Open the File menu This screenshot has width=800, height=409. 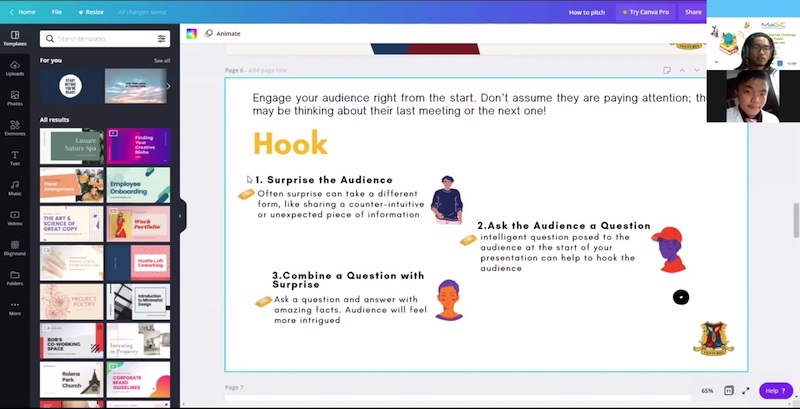pyautogui.click(x=56, y=12)
